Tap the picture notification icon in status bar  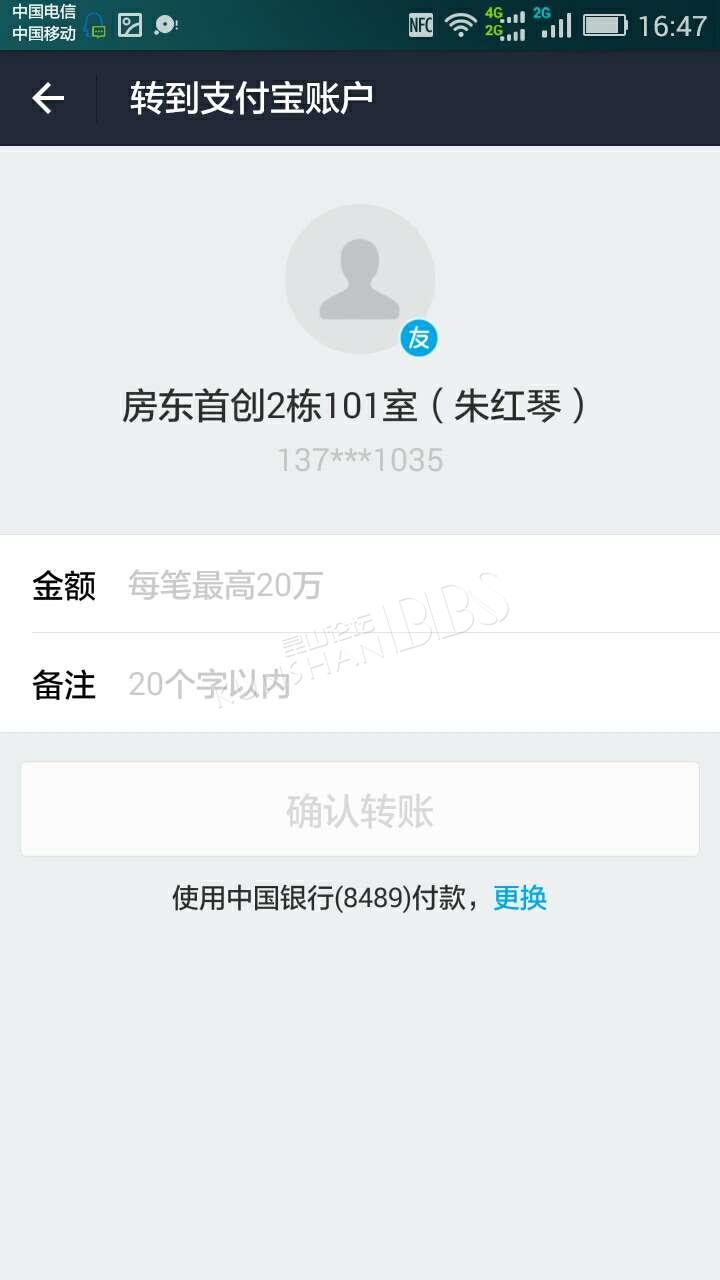[x=130, y=25]
